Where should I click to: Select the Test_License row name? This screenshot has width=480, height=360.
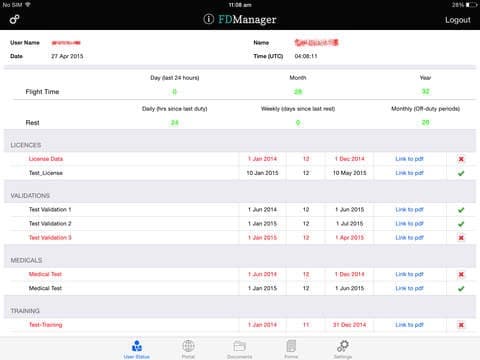[x=46, y=173]
